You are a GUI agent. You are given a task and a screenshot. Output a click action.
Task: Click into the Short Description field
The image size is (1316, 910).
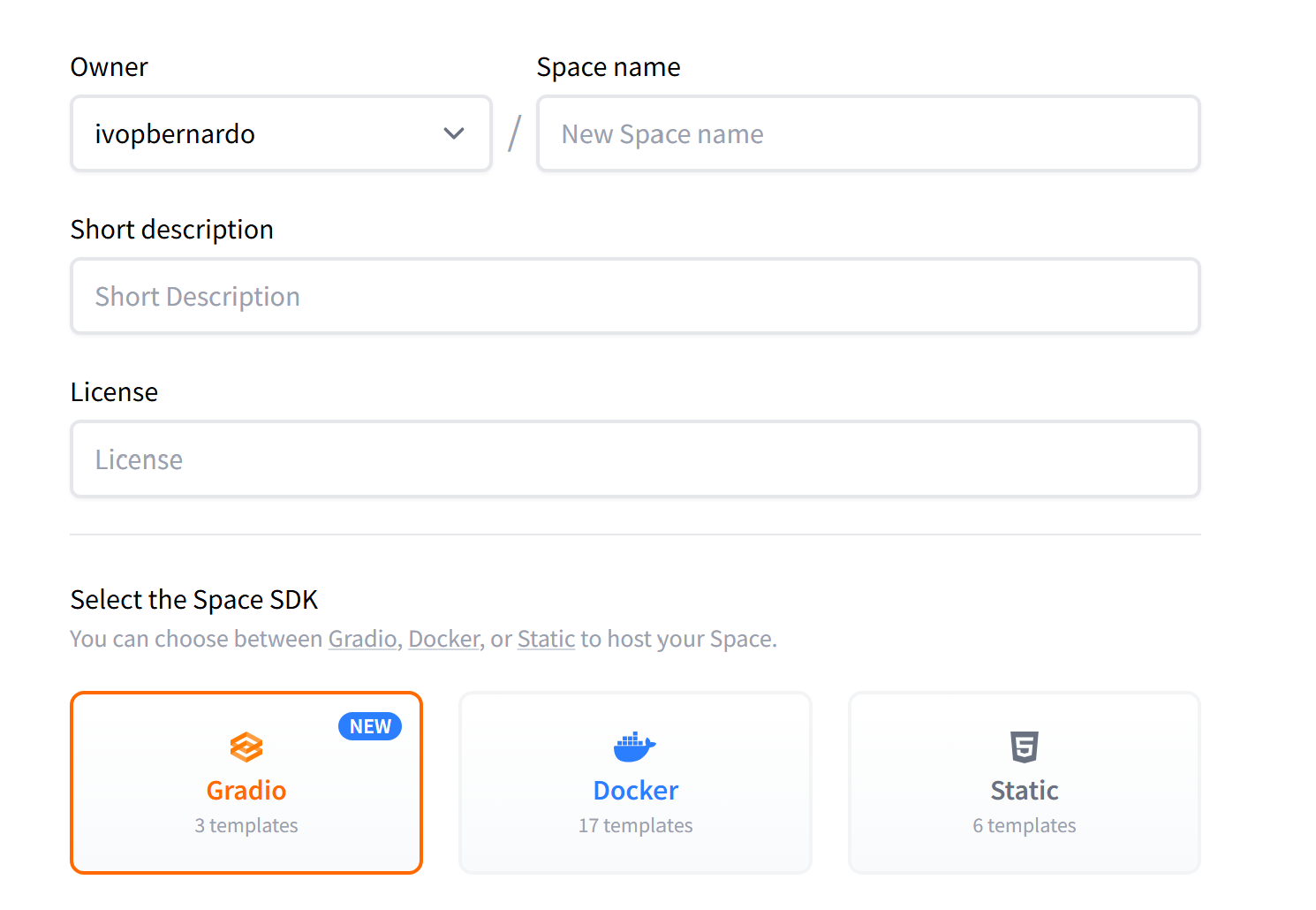(635, 296)
